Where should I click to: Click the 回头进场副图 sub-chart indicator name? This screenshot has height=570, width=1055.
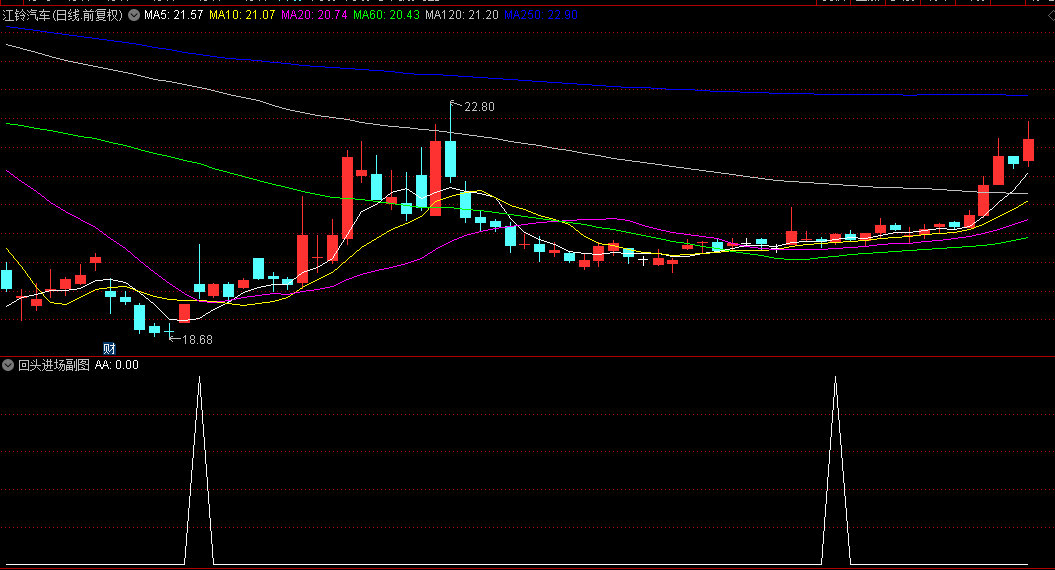(x=54, y=365)
